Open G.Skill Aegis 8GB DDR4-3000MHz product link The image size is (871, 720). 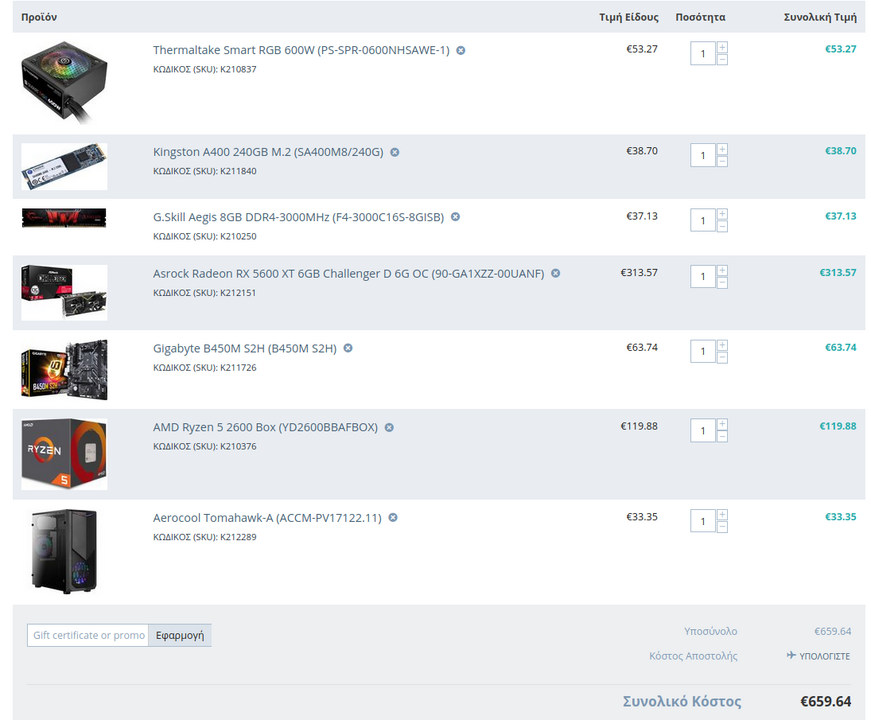(x=298, y=217)
